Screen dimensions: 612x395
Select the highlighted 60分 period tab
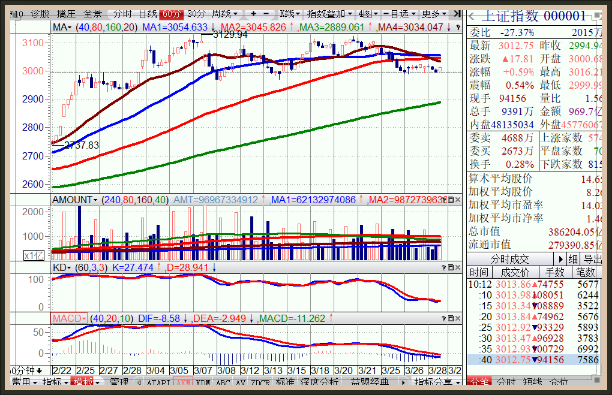click(x=171, y=14)
